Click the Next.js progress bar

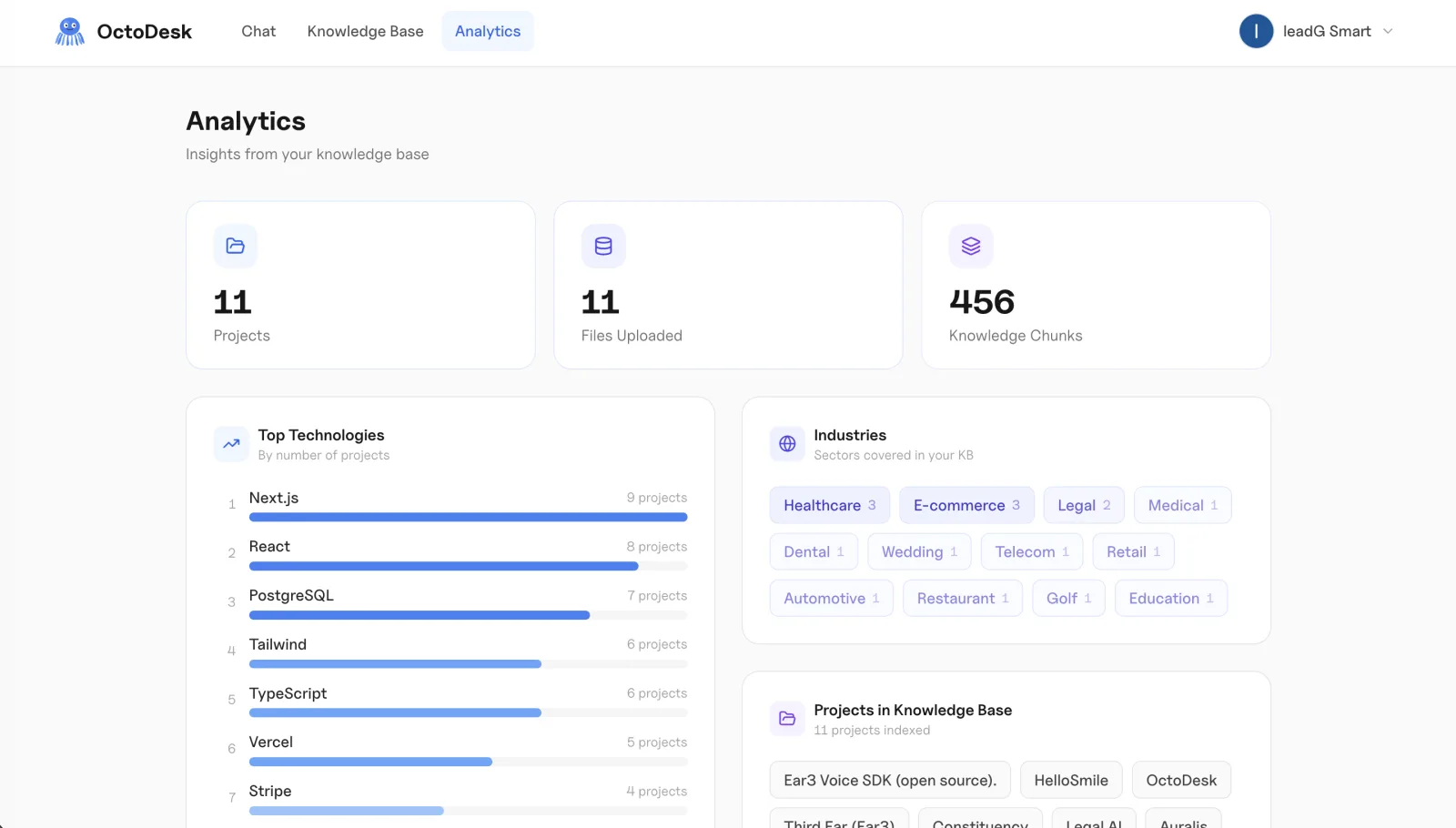pos(468,517)
